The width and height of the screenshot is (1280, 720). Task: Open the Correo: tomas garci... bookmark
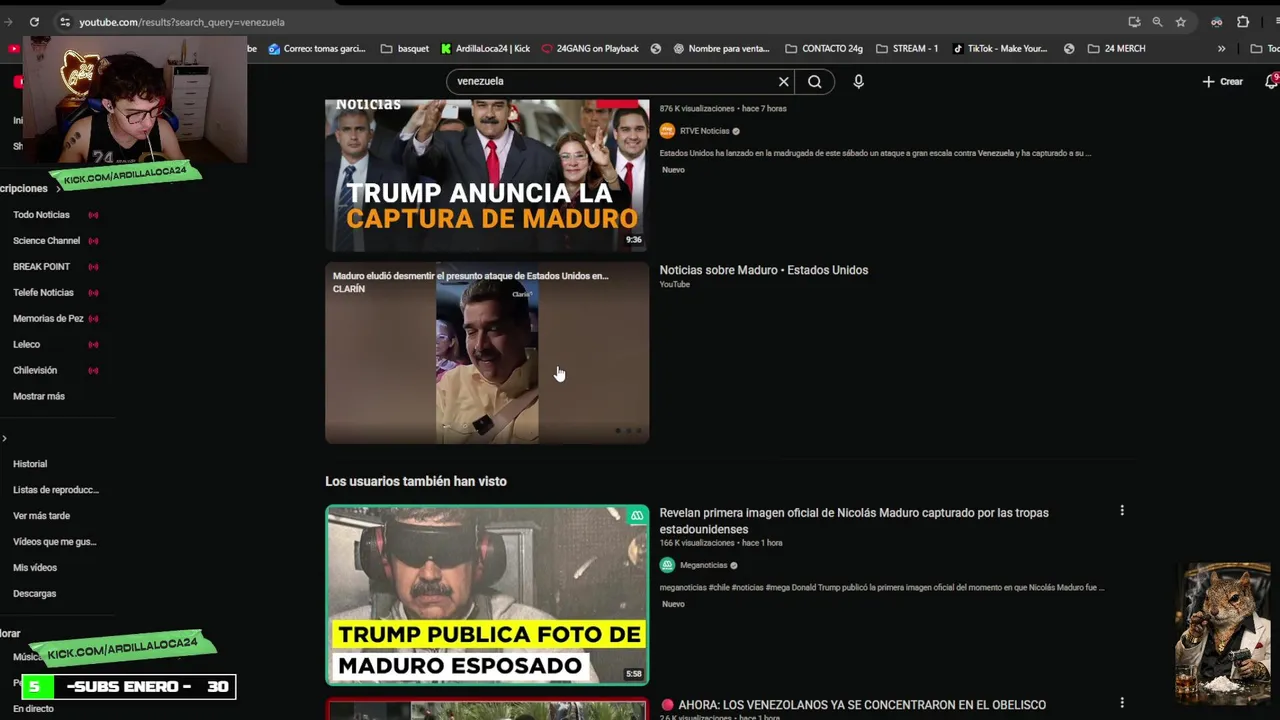317,48
